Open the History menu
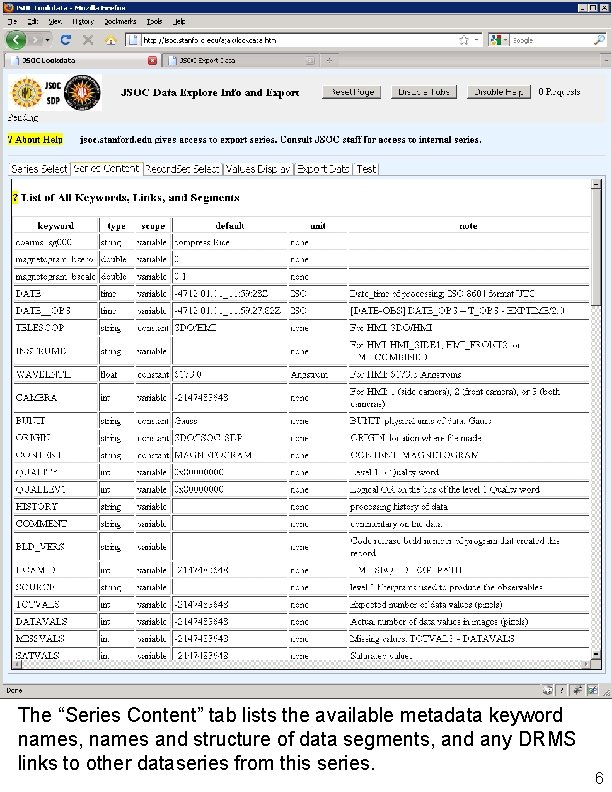 (83, 21)
